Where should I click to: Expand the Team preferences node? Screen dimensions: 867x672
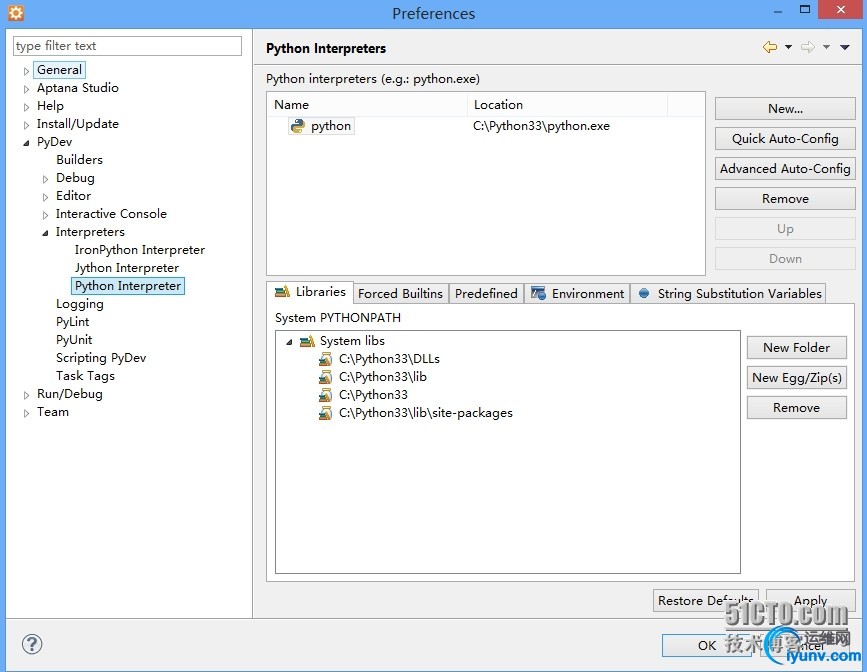pos(26,413)
